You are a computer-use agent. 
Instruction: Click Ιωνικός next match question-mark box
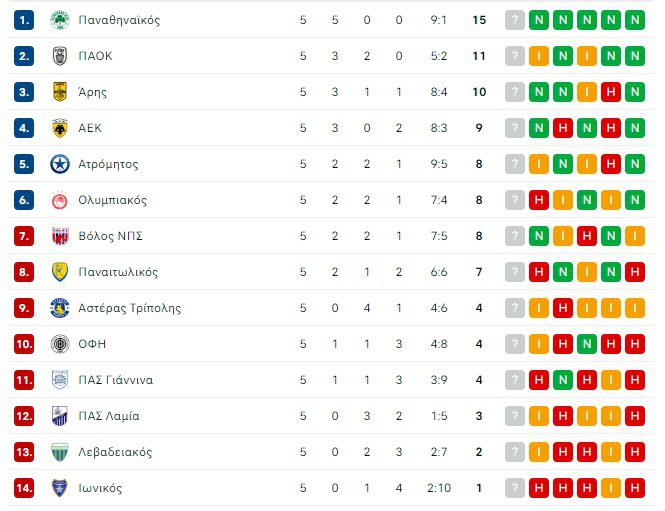(515, 488)
